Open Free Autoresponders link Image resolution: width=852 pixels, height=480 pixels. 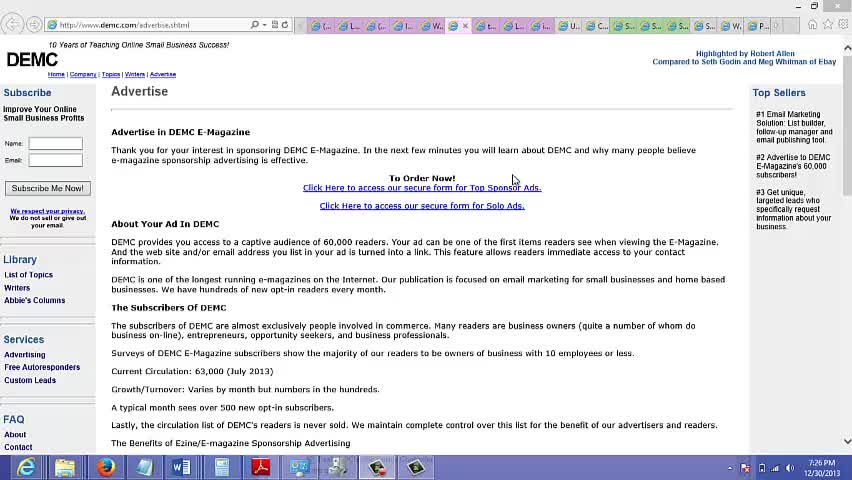click(42, 367)
